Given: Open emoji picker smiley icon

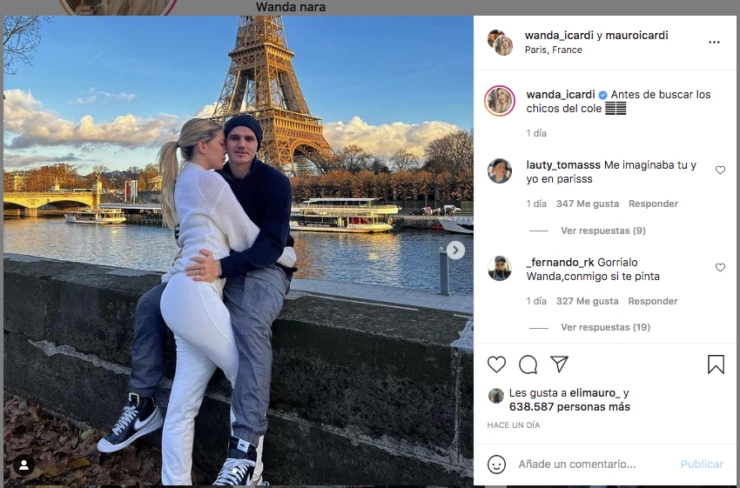Looking at the screenshot, I should (496, 464).
